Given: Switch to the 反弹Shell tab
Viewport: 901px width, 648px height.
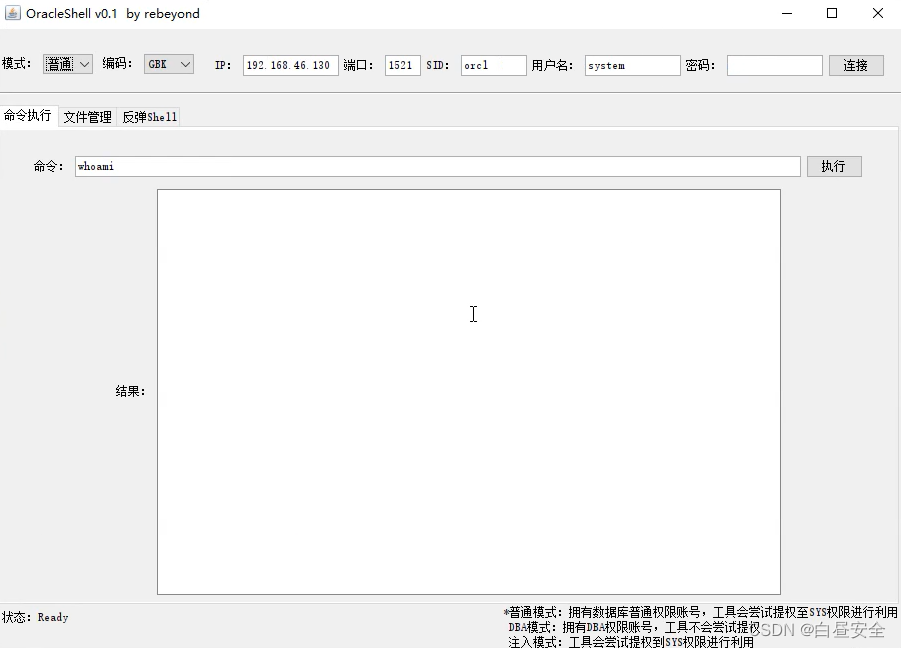Looking at the screenshot, I should (149, 117).
